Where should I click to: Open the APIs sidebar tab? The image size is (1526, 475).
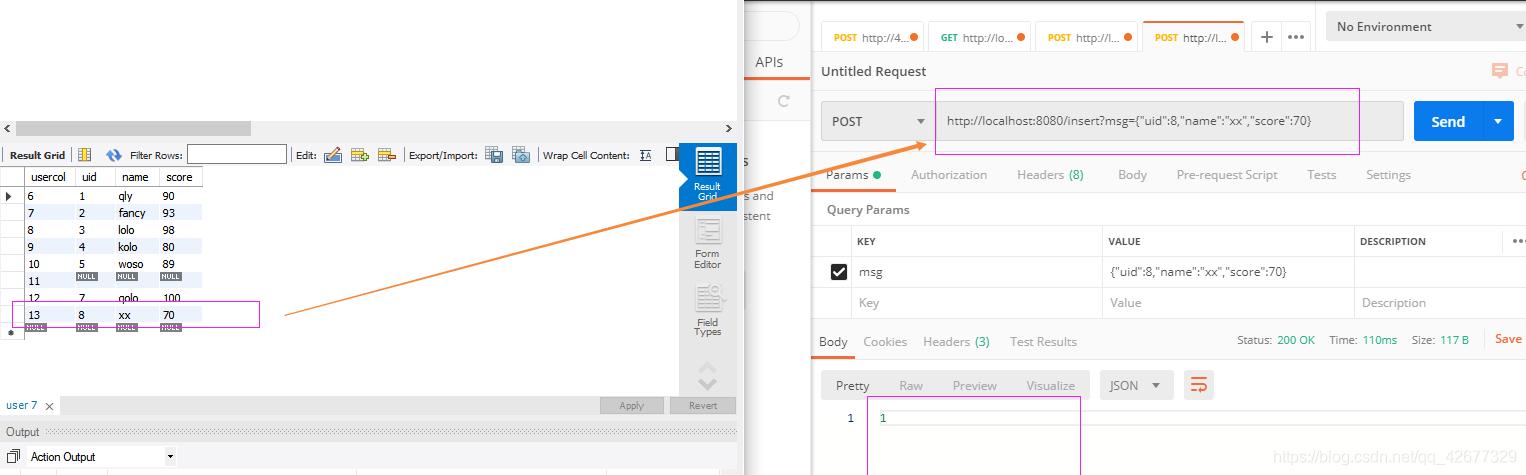(x=769, y=62)
